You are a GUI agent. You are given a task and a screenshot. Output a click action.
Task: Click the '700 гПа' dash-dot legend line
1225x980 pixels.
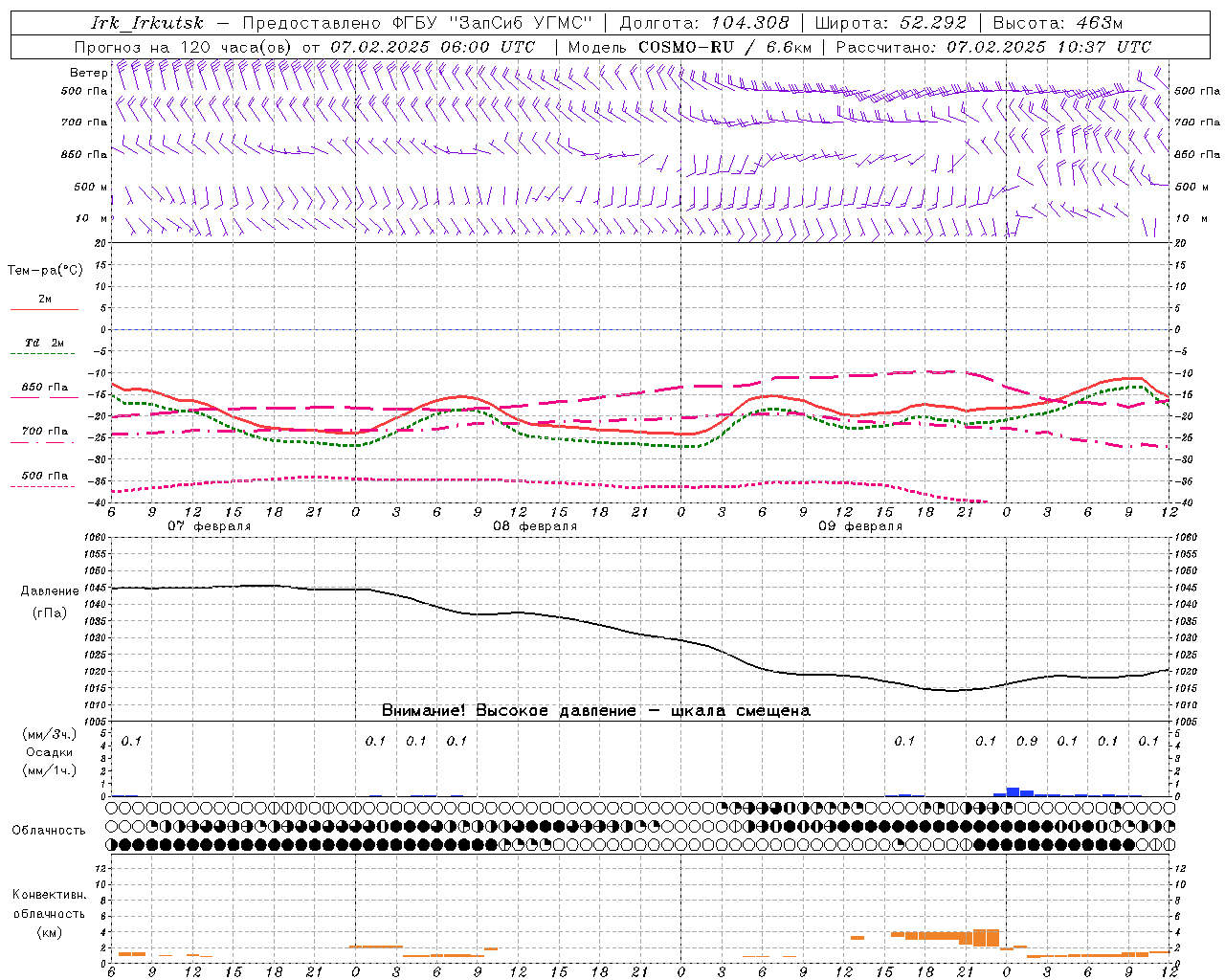(x=42, y=443)
